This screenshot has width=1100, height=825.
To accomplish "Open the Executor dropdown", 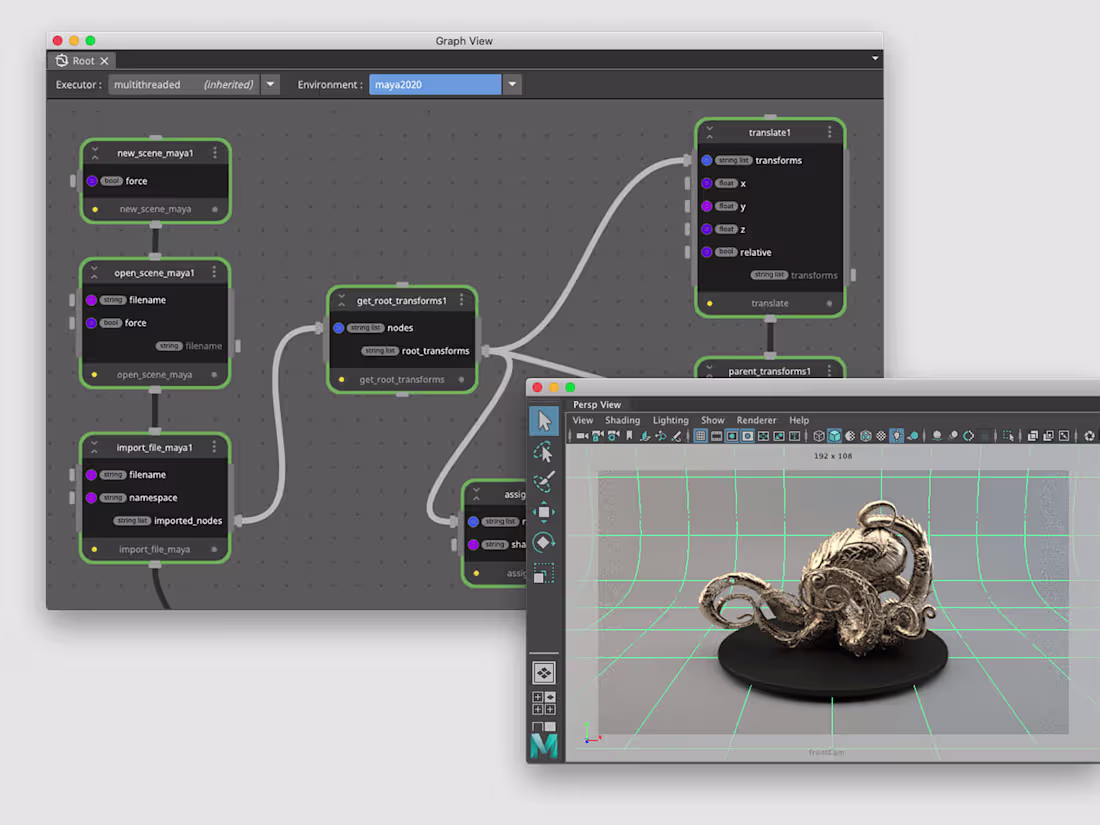I will pyautogui.click(x=270, y=84).
